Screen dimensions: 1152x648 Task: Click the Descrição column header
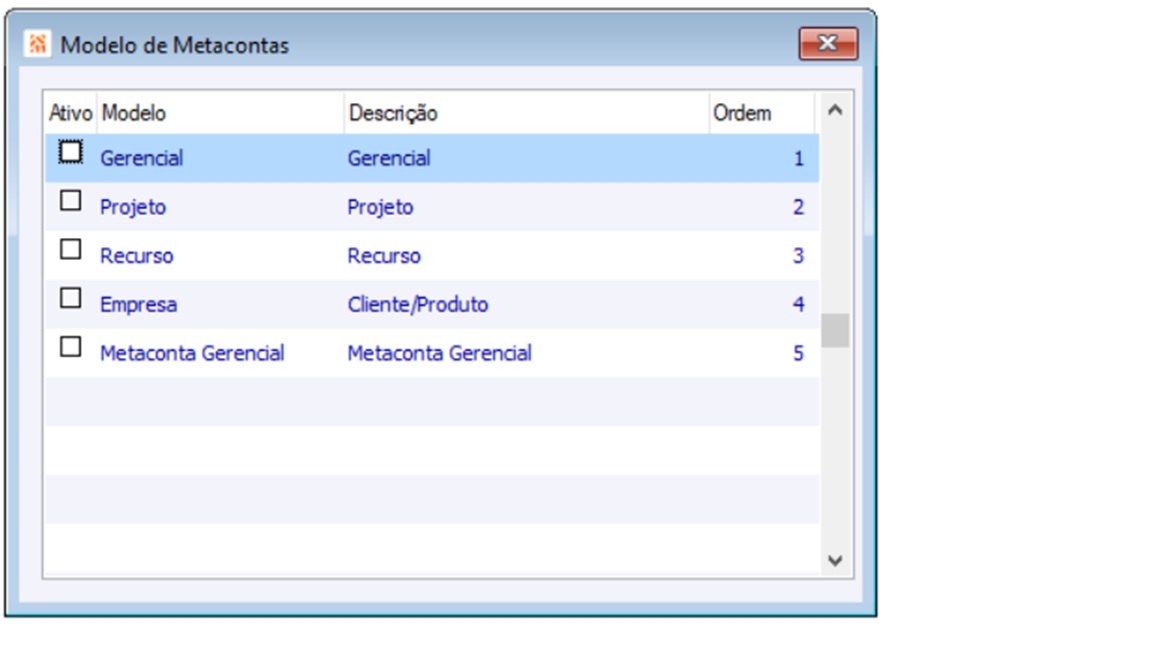[x=526, y=113]
